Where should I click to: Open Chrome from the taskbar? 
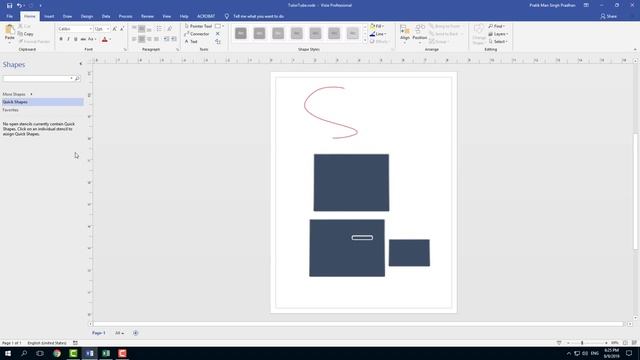coord(57,353)
